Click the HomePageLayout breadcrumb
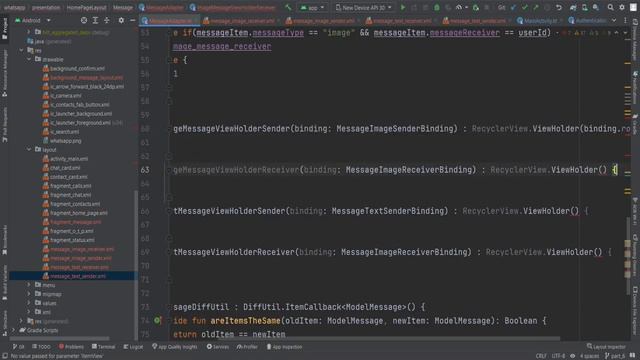This screenshot has height=360, width=640. [x=86, y=7]
